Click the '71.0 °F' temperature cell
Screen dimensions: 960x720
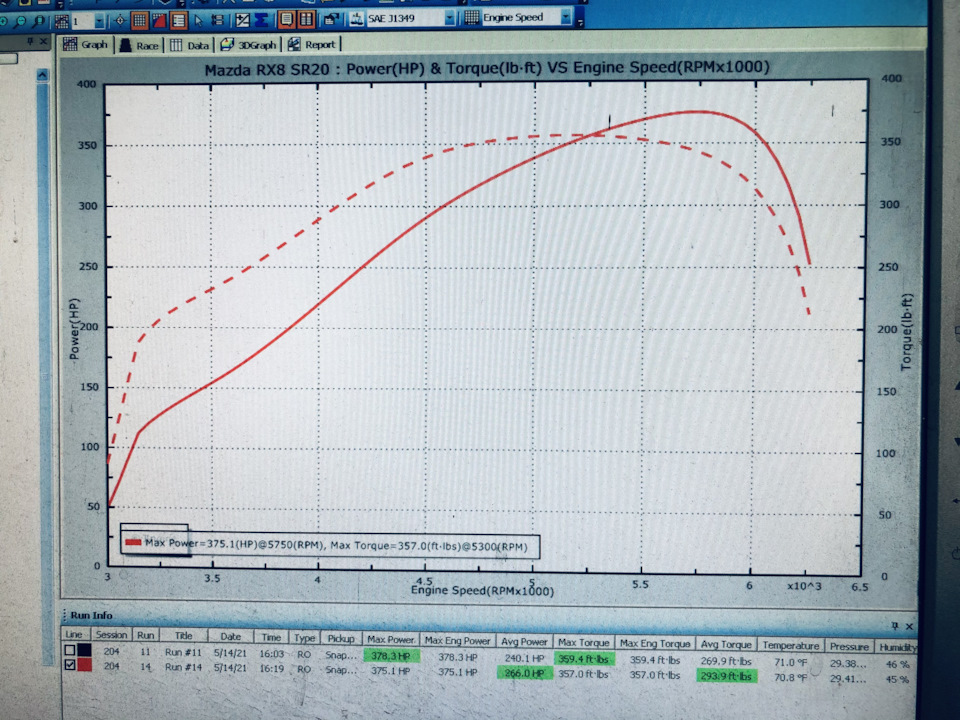(x=790, y=662)
